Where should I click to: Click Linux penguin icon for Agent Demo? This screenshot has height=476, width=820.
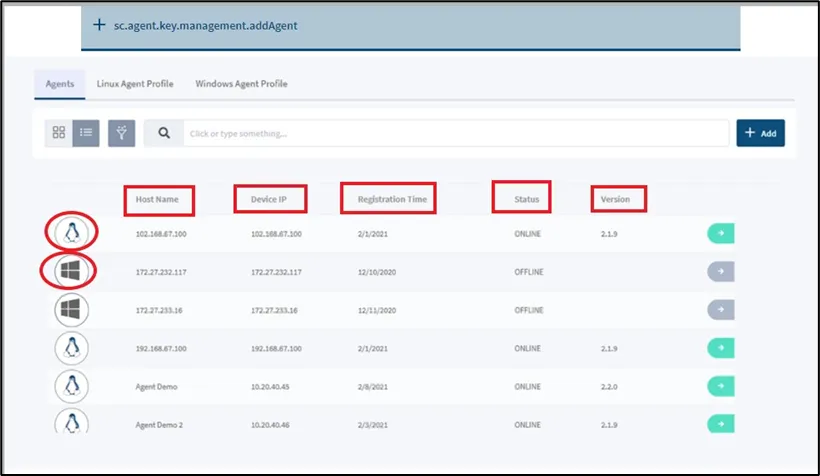click(x=72, y=386)
